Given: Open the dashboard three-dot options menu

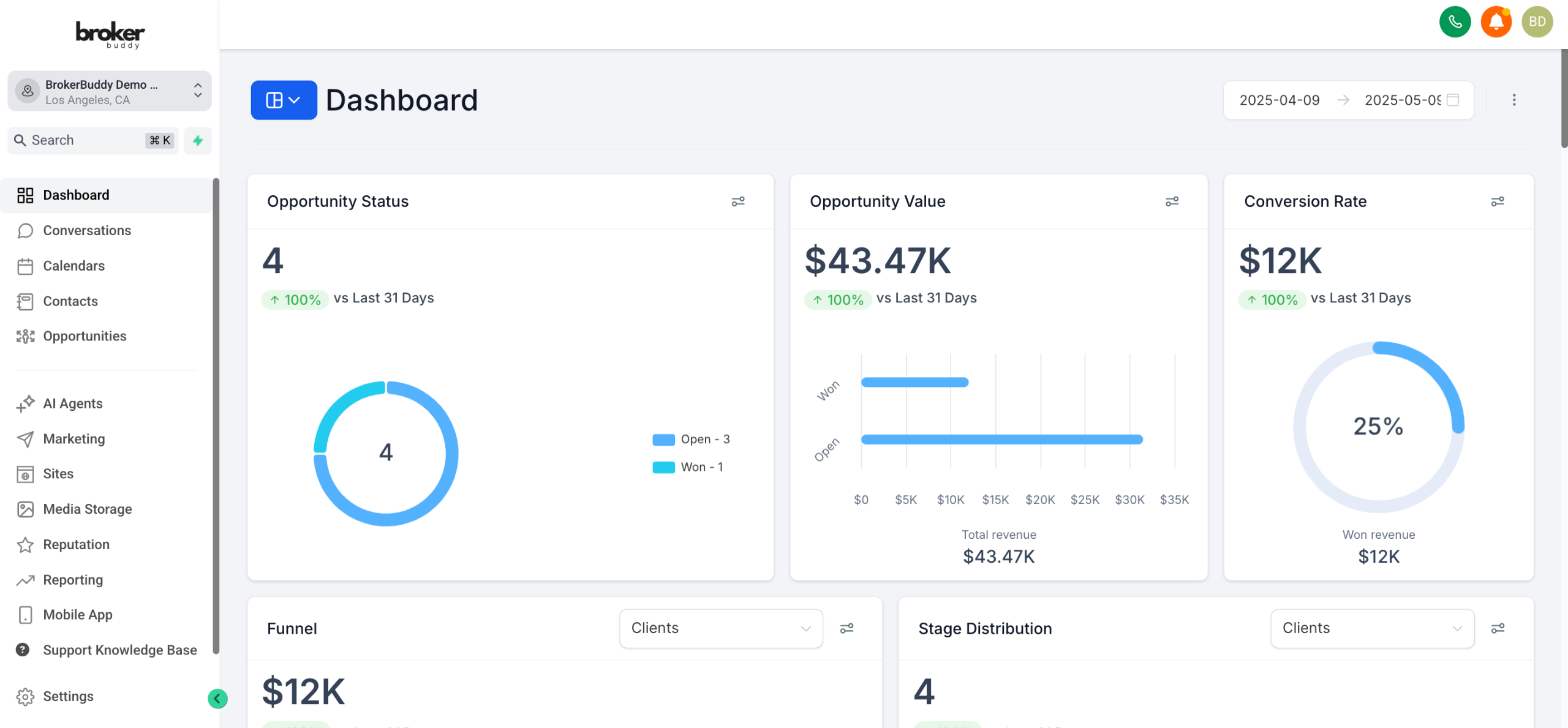Looking at the screenshot, I should click(x=1513, y=100).
